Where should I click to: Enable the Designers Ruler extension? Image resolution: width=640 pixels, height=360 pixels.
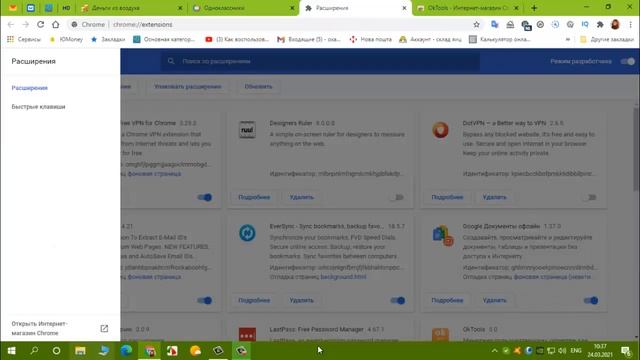click(x=397, y=197)
